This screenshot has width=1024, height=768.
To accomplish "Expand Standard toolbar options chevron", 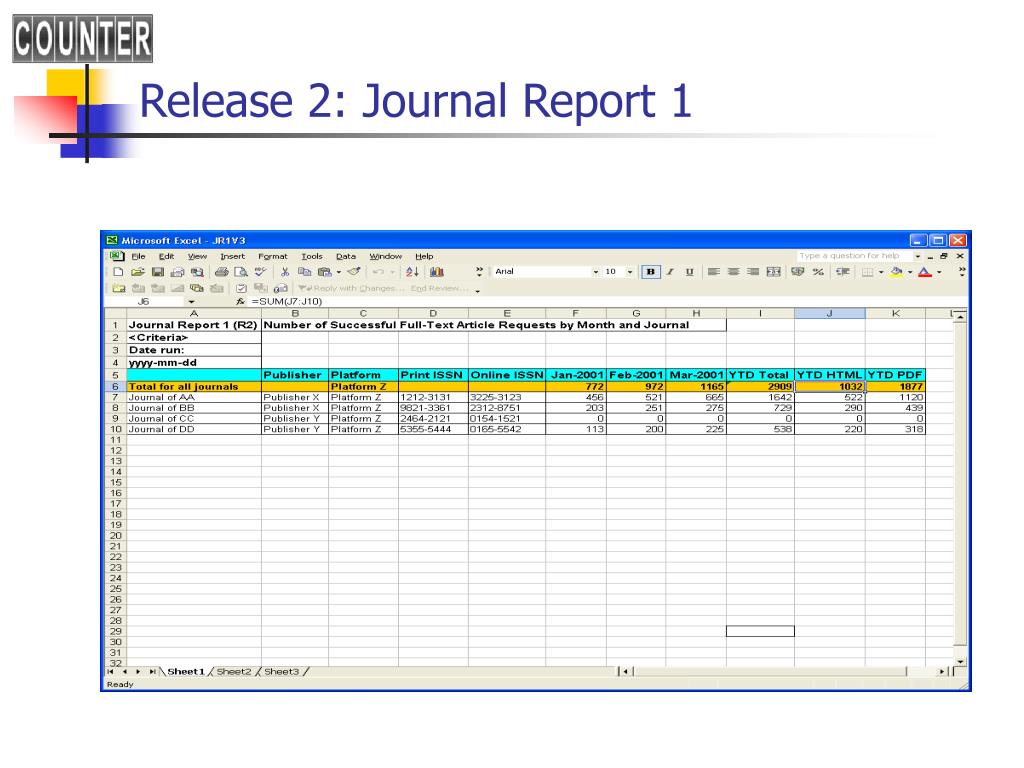I will coord(479,272).
